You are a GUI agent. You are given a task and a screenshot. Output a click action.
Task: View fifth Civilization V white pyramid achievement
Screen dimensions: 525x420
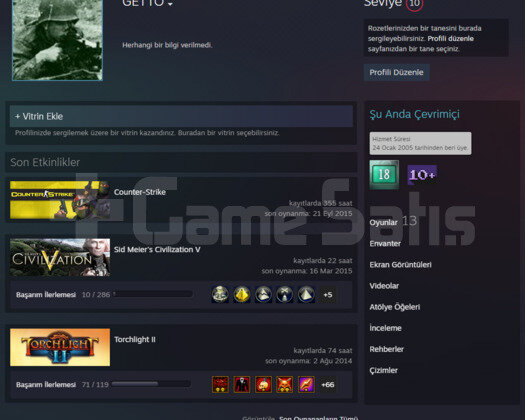pos(306,294)
